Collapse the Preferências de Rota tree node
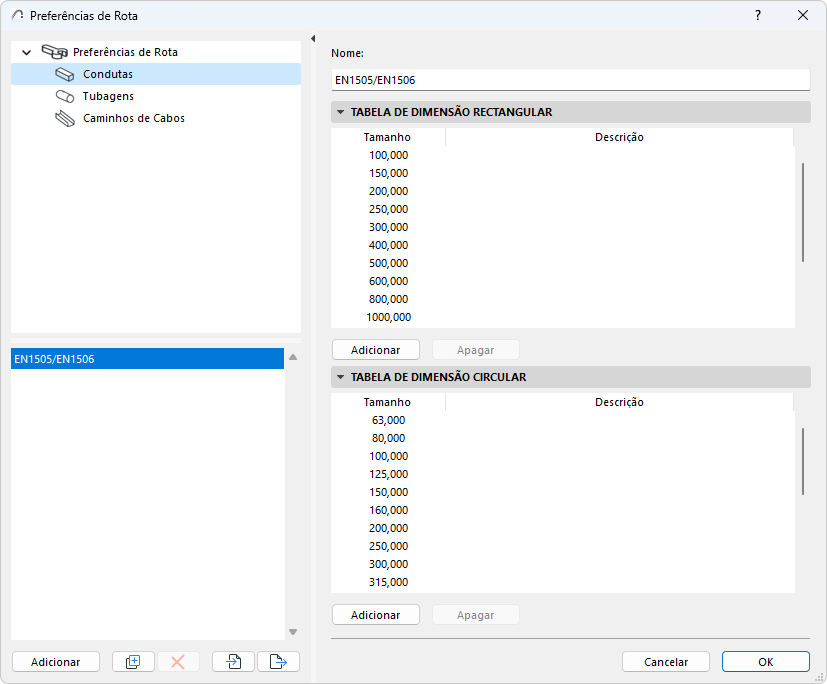 27,52
